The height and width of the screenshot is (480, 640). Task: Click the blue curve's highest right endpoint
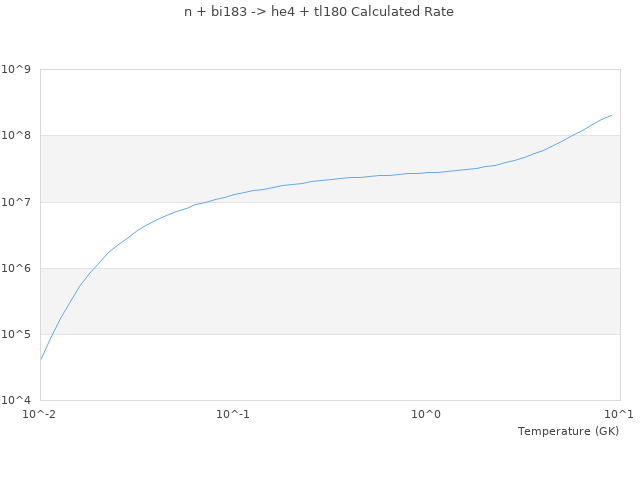[x=611, y=115]
